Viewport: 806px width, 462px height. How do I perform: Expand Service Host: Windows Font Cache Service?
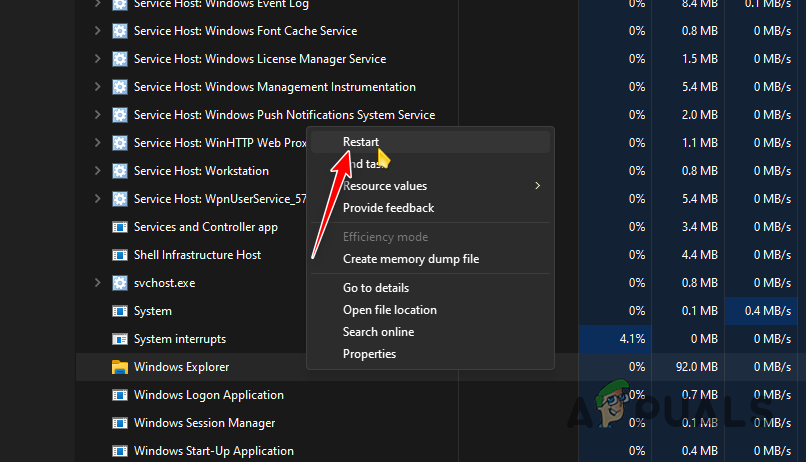(x=97, y=31)
